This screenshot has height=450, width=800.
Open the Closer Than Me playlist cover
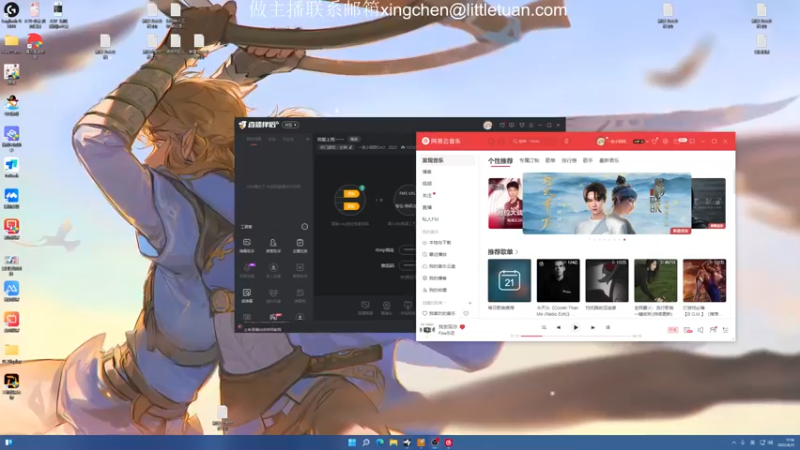pos(558,281)
